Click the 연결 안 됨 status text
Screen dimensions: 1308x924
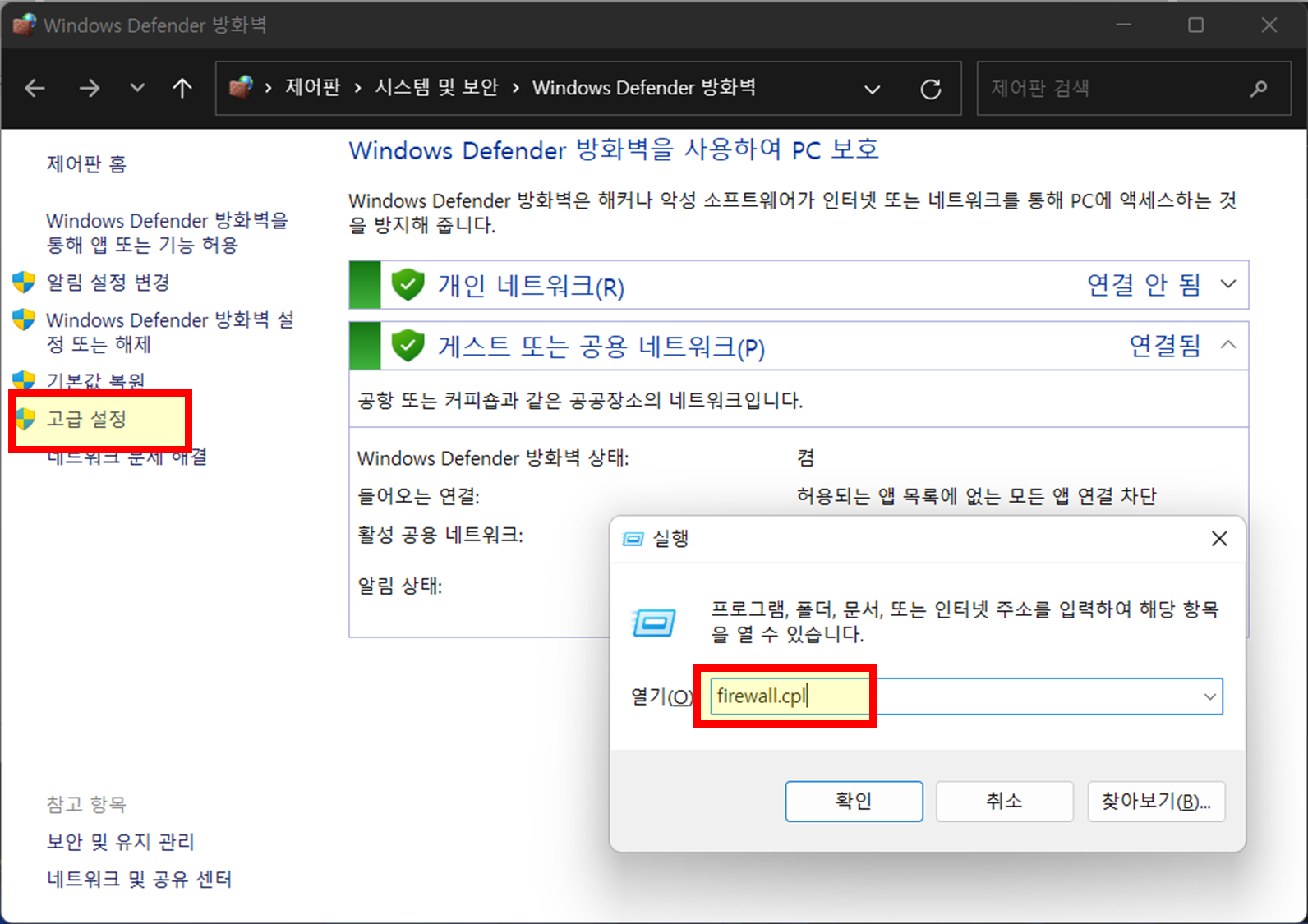click(x=1144, y=284)
